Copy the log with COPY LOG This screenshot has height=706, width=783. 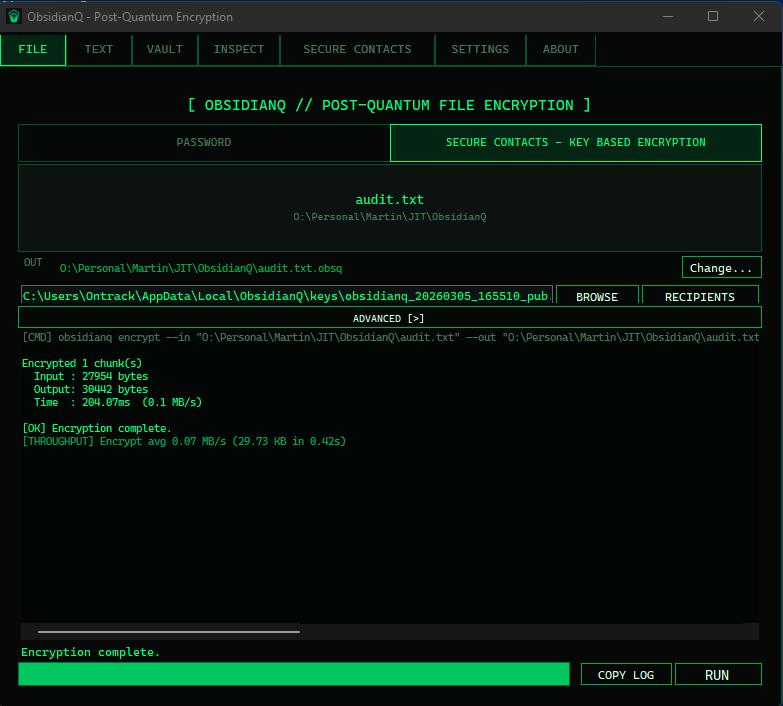tap(626, 675)
